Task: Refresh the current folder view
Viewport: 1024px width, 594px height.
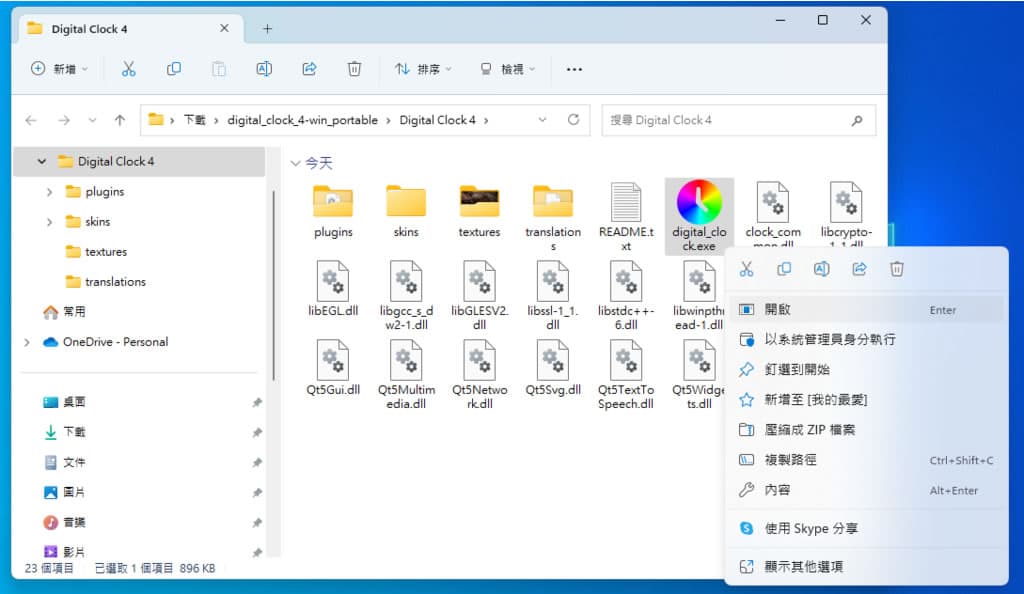Action: point(573,119)
